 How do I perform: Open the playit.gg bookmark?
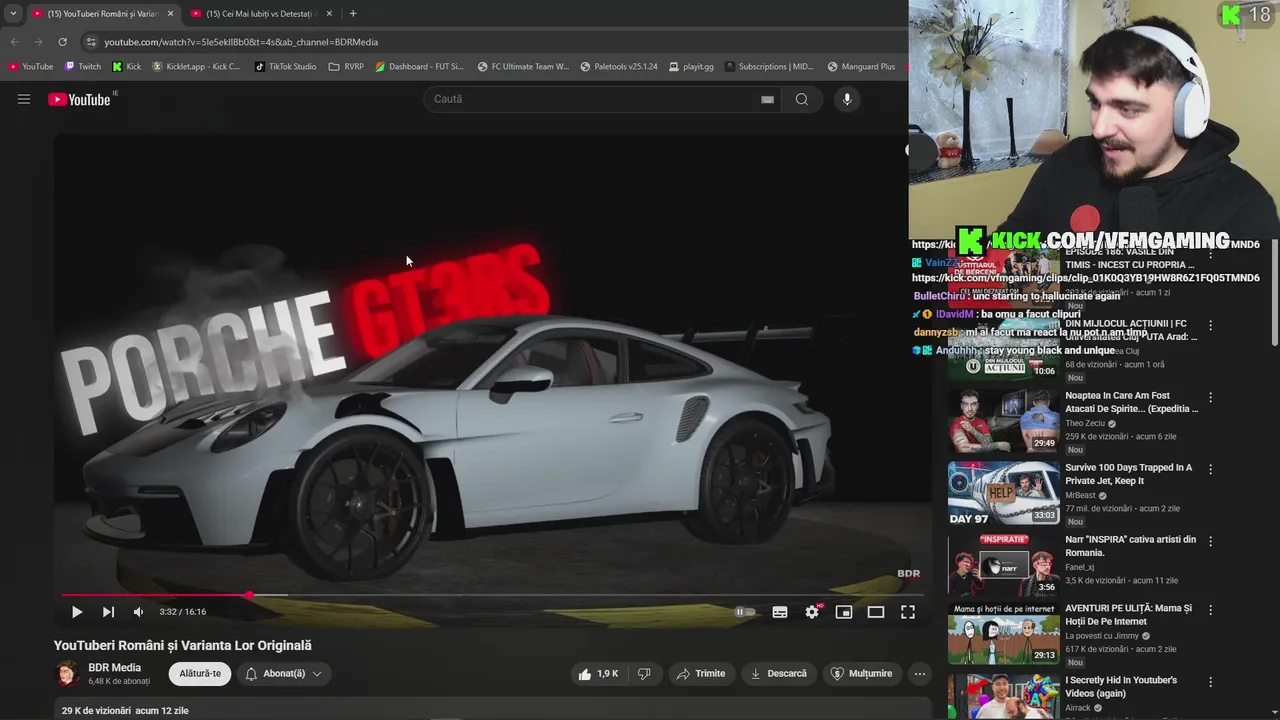691,67
